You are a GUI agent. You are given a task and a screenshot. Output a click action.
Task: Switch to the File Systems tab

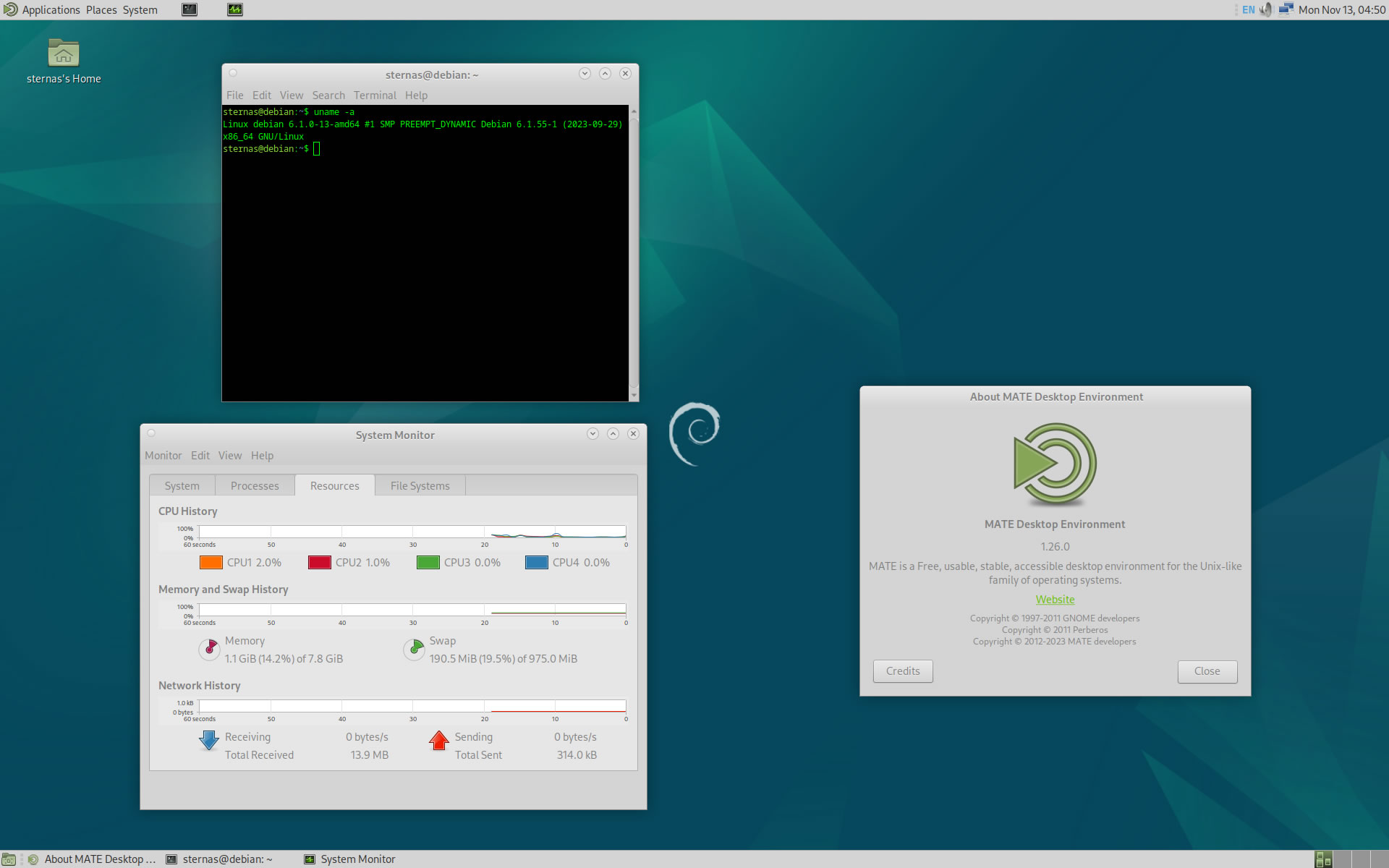(420, 486)
